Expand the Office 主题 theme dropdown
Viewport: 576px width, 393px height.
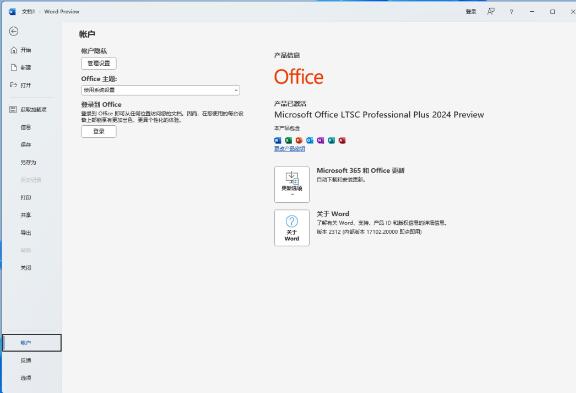[x=160, y=90]
